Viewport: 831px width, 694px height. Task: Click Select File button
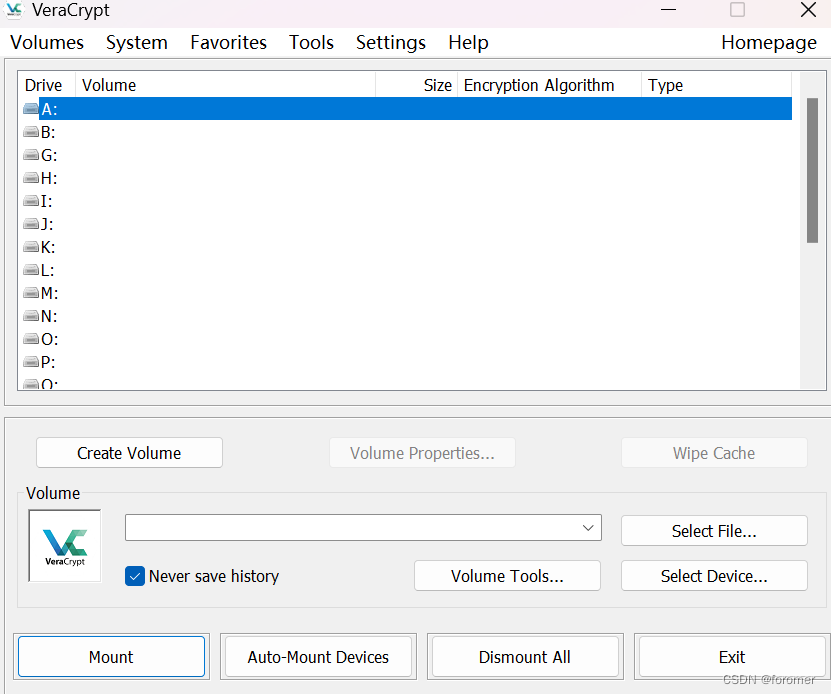(x=714, y=531)
